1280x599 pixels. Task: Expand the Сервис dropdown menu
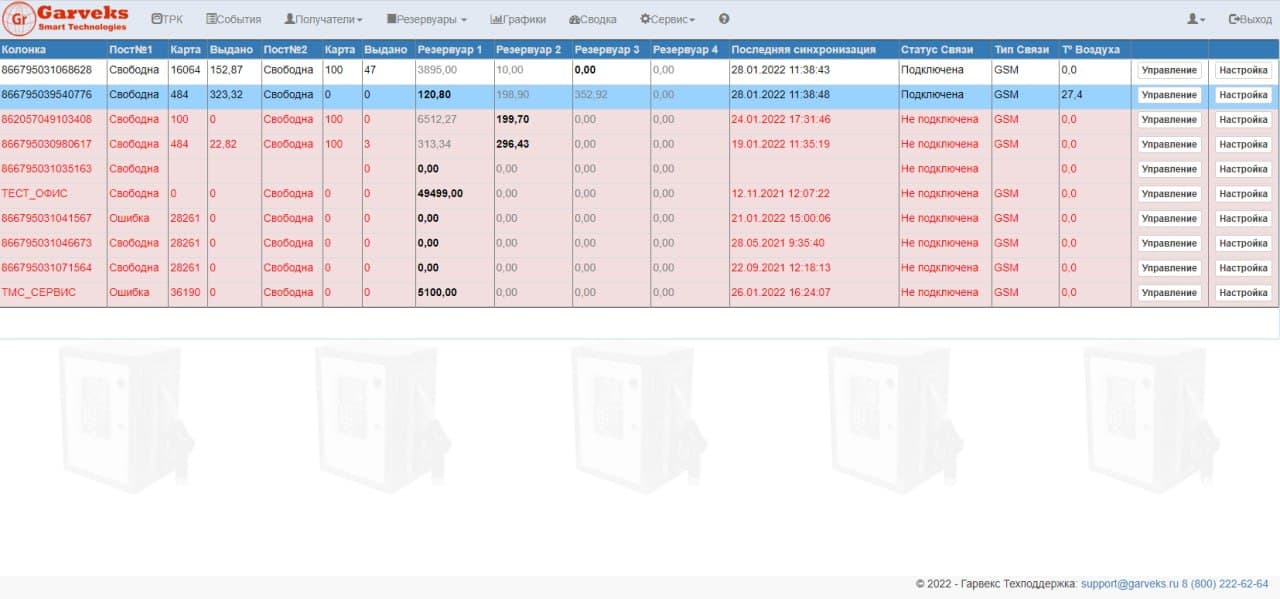pos(667,19)
